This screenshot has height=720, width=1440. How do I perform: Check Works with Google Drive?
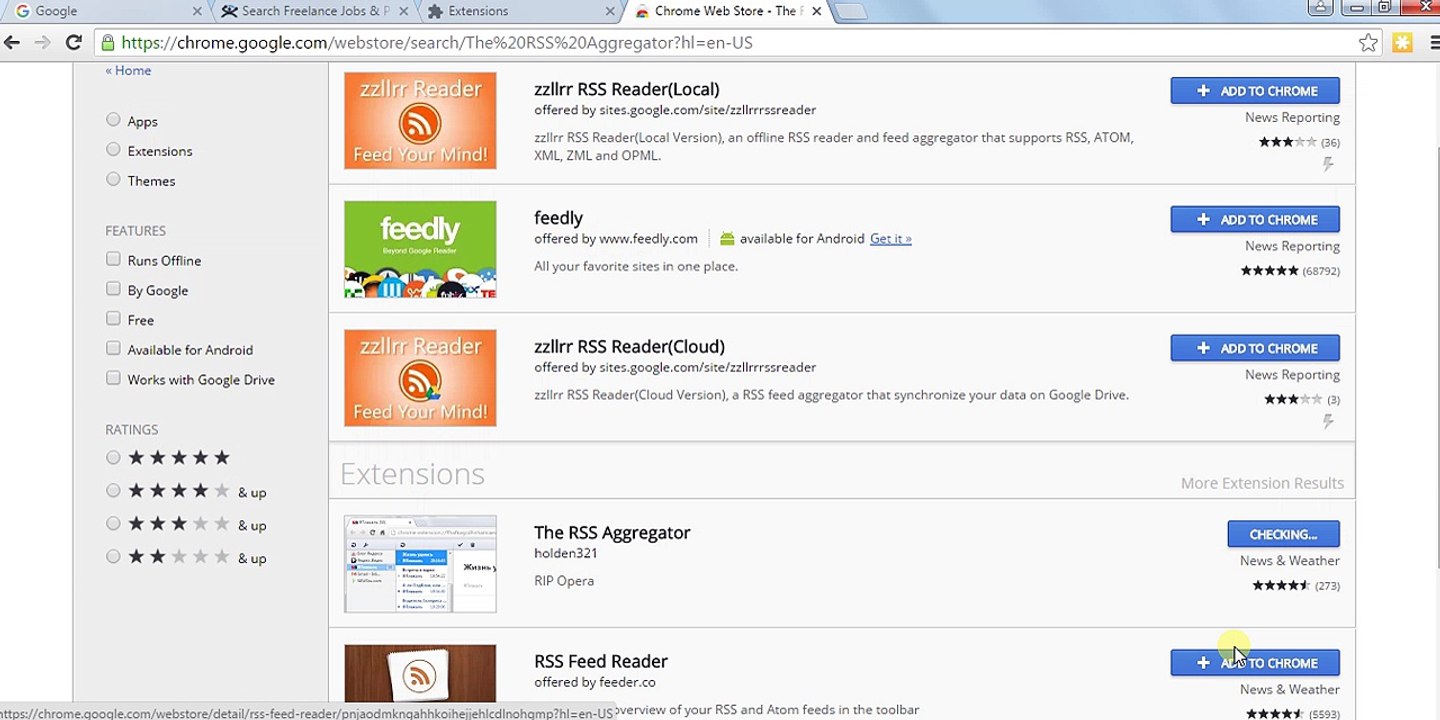point(113,379)
